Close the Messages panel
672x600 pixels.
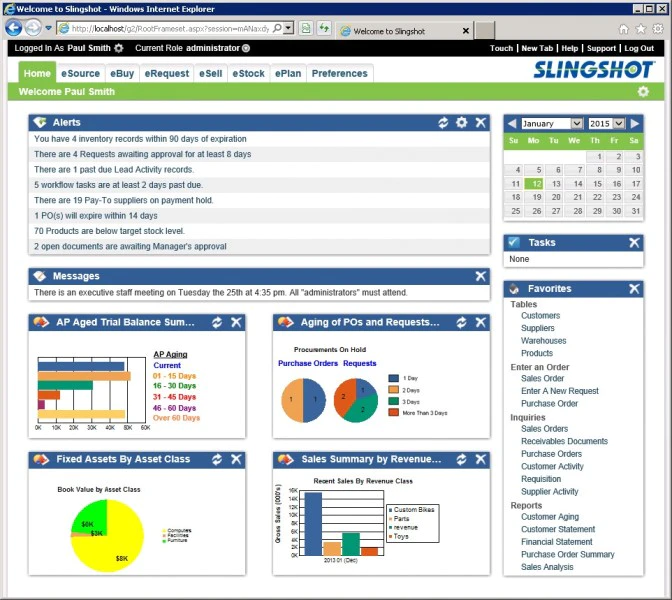[x=480, y=276]
